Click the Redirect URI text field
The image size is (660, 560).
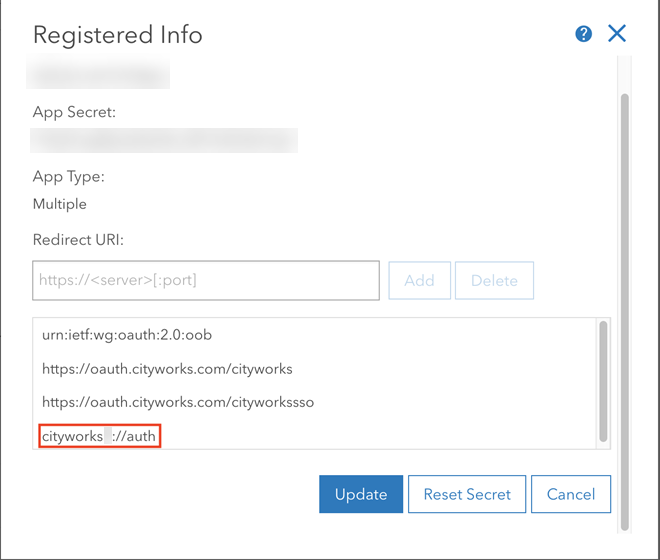[x=206, y=281]
